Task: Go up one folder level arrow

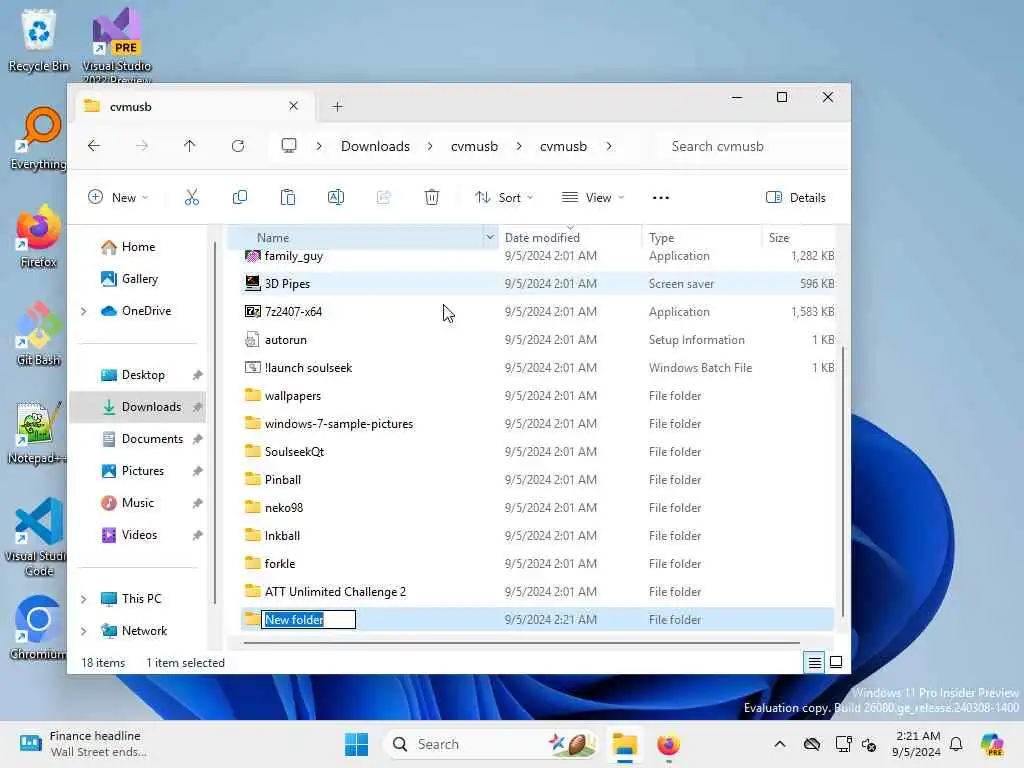Action: tap(189, 146)
